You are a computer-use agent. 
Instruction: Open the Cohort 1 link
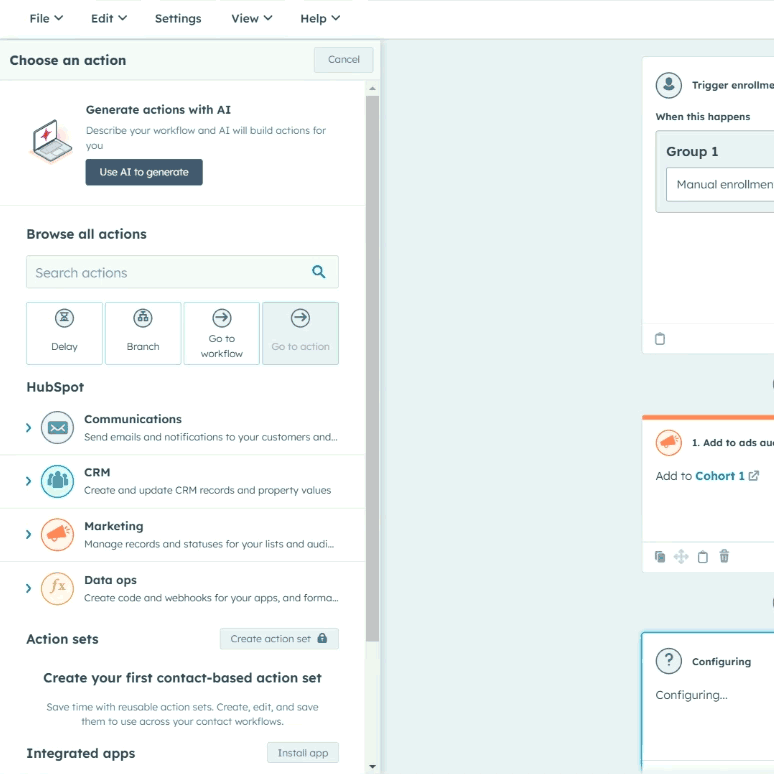(x=720, y=476)
